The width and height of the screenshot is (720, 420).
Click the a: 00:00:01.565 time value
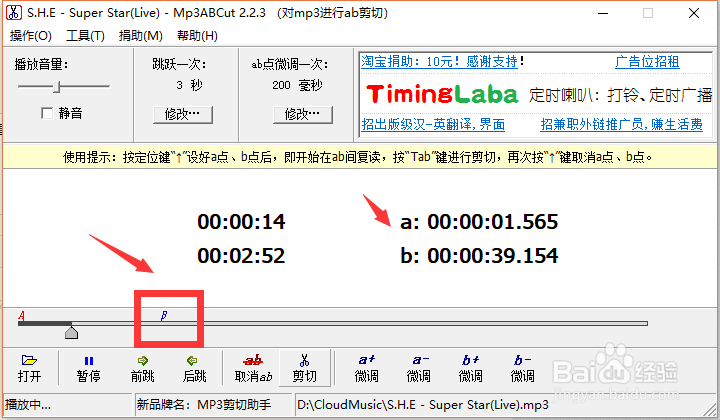479,222
